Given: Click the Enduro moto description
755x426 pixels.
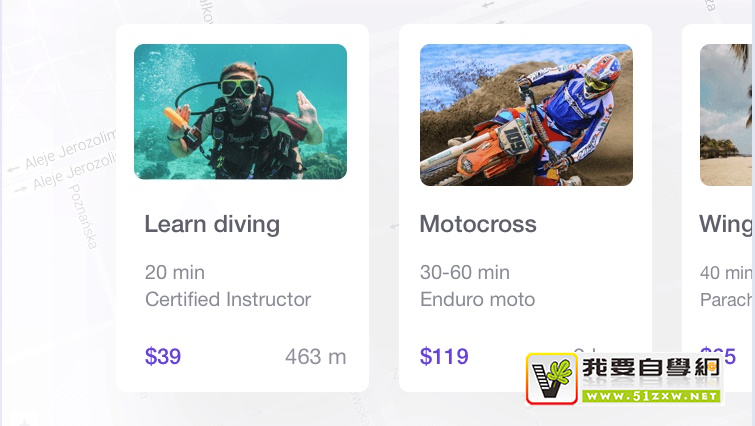Looking at the screenshot, I should tap(477, 299).
